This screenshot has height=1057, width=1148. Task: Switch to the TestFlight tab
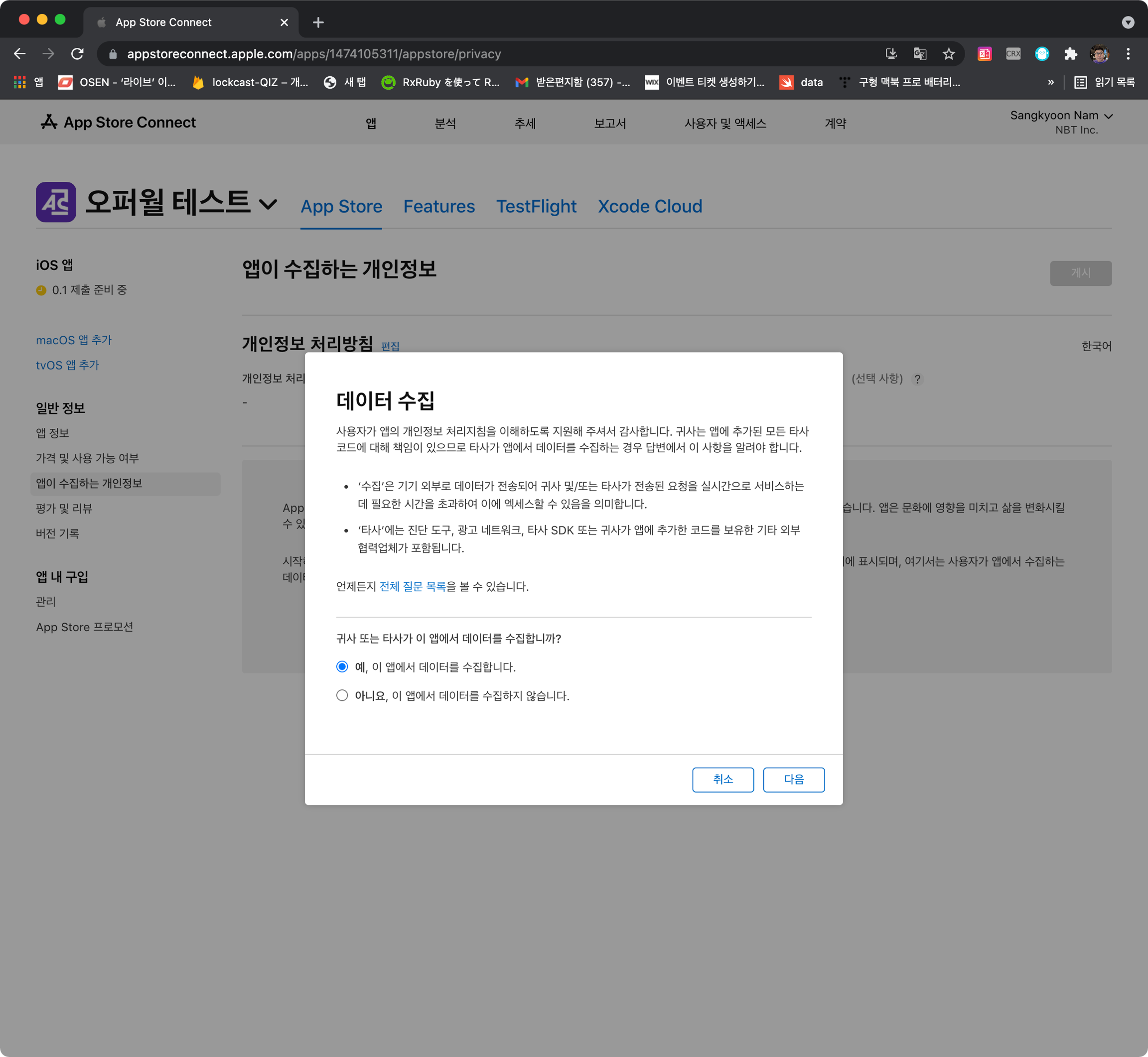tap(536, 207)
